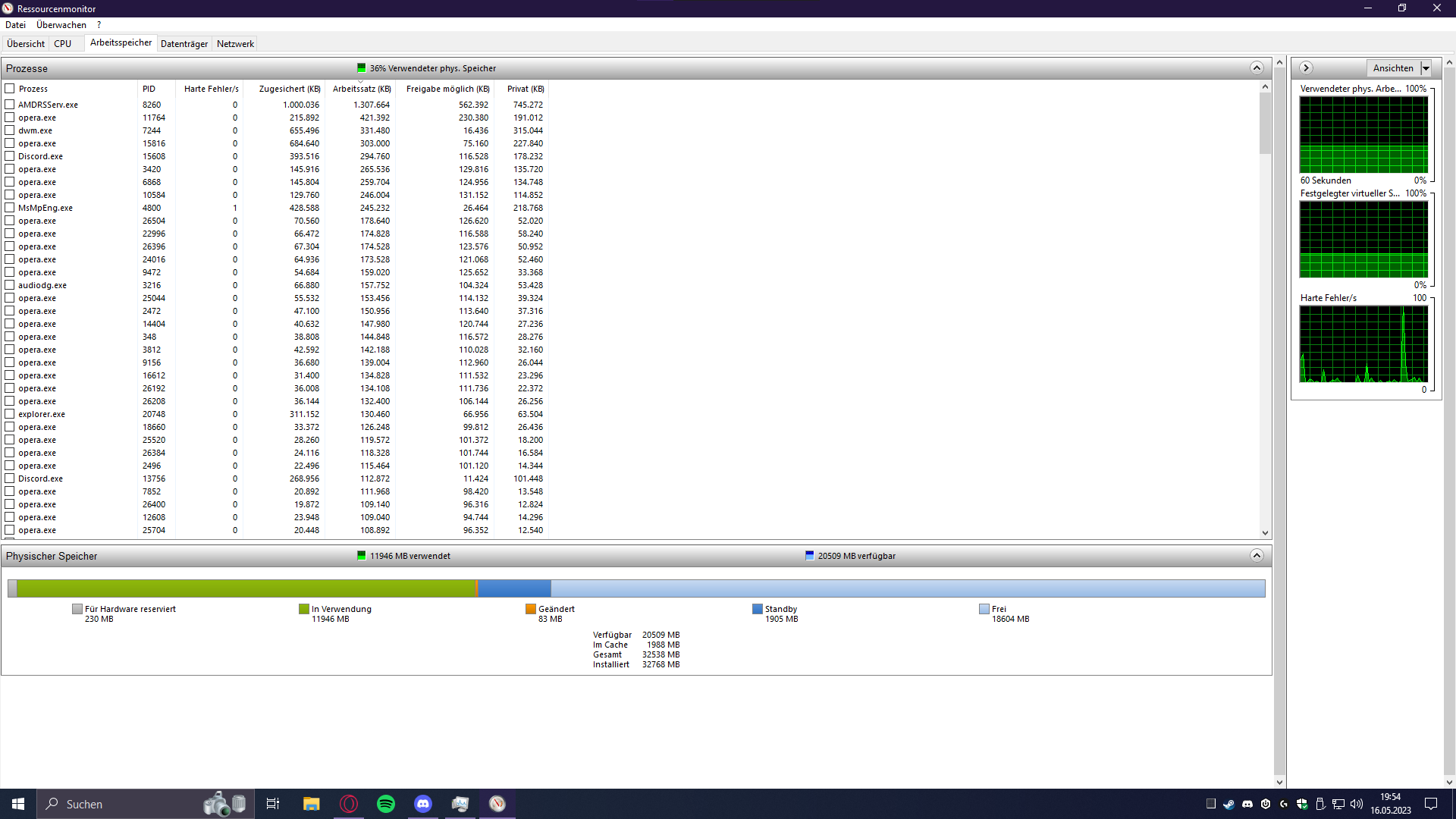Image resolution: width=1456 pixels, height=819 pixels.
Task: Open Task View from the taskbar
Action: [273, 804]
